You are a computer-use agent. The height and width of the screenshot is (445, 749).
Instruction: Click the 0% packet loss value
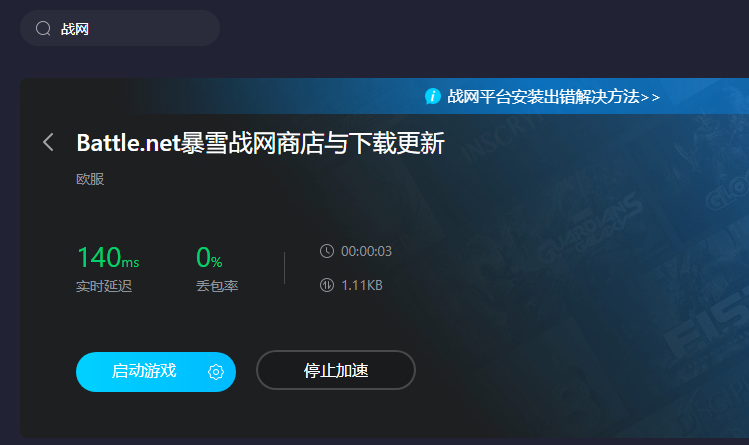209,257
